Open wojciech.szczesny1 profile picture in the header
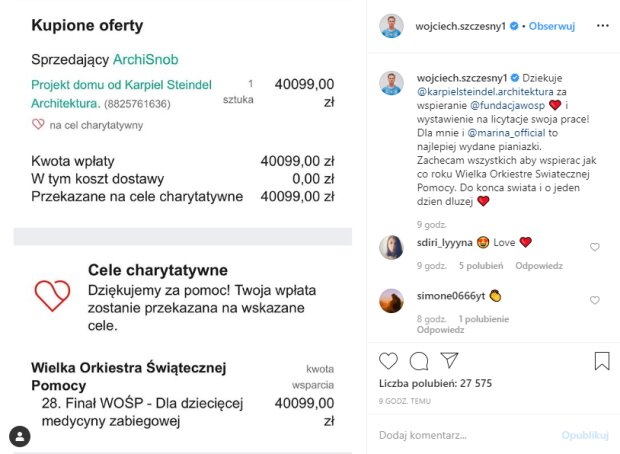The image size is (620, 454). click(x=392, y=24)
